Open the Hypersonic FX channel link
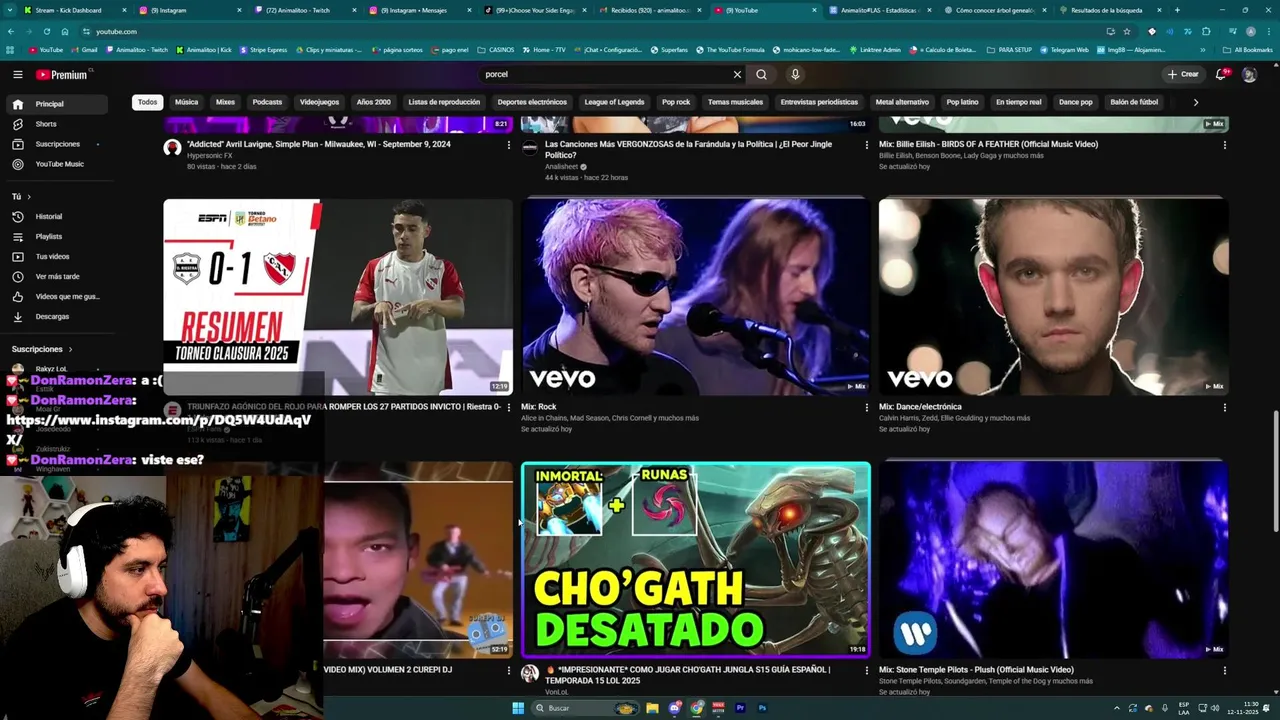The image size is (1280, 720). coord(210,155)
